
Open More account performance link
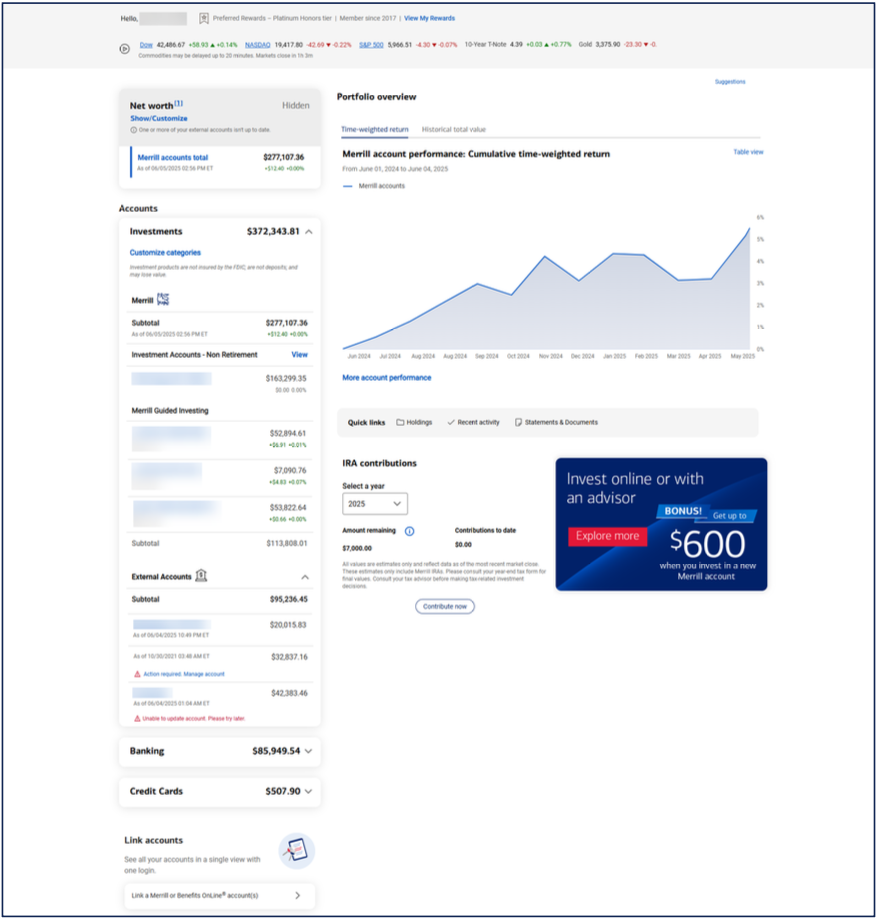[387, 378]
